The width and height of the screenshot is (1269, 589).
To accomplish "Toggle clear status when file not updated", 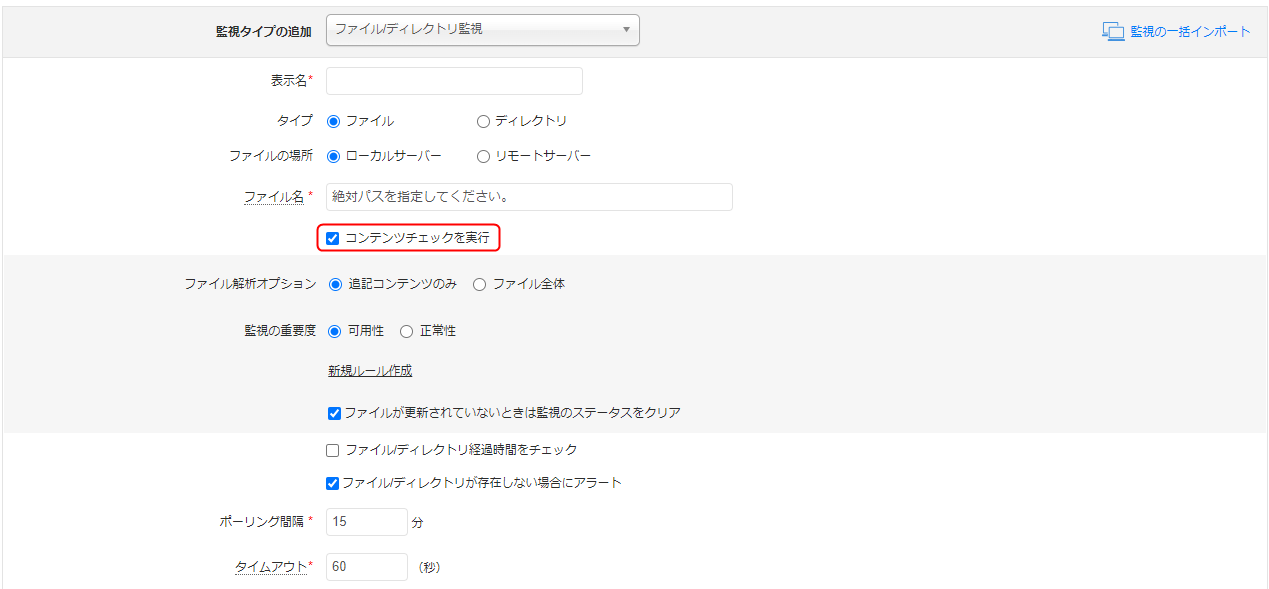I will (334, 413).
